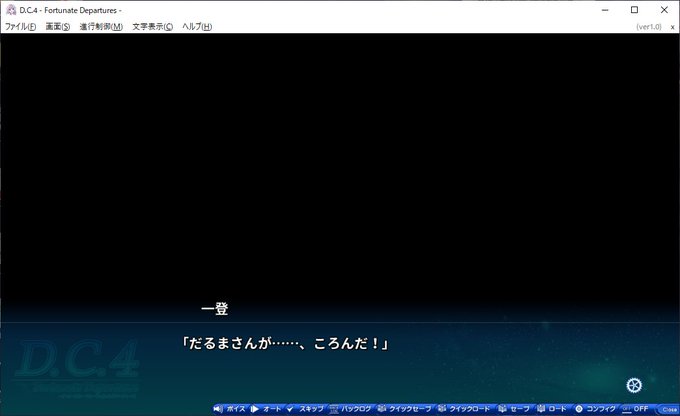
Task: Click the small x beside ver1.0
Action: 673,27
